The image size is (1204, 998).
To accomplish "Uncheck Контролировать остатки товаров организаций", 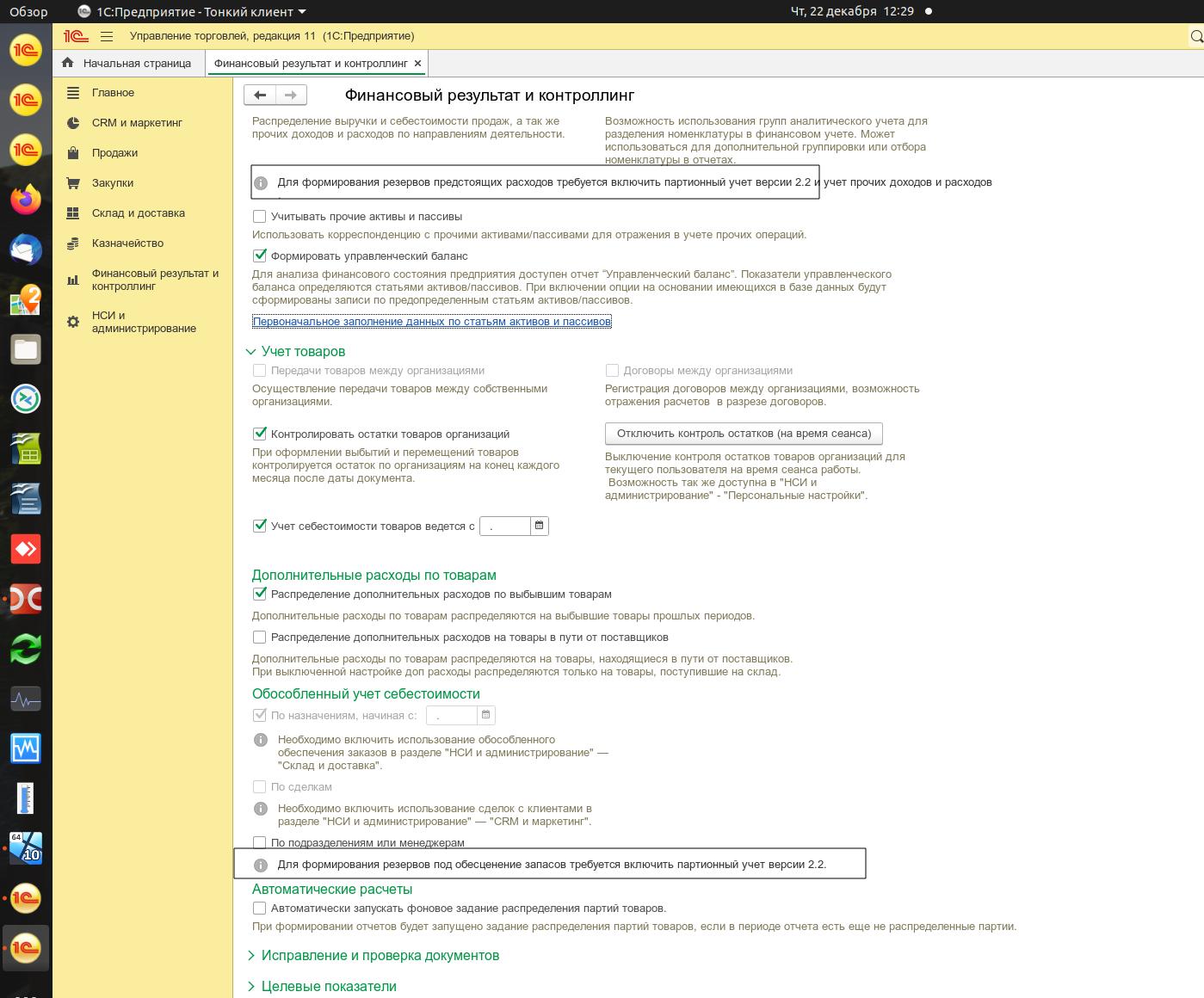I will click(x=259, y=434).
